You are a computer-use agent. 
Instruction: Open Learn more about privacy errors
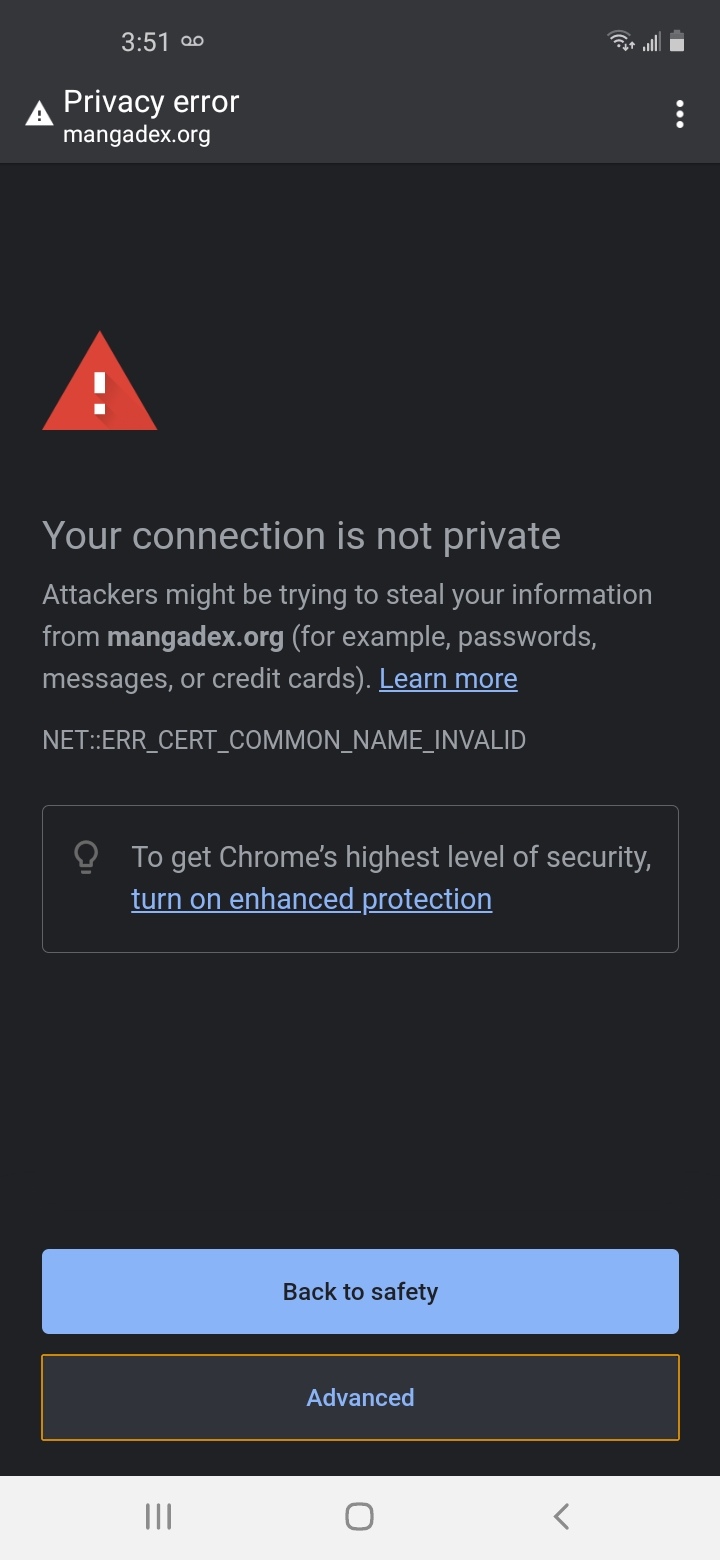click(447, 678)
